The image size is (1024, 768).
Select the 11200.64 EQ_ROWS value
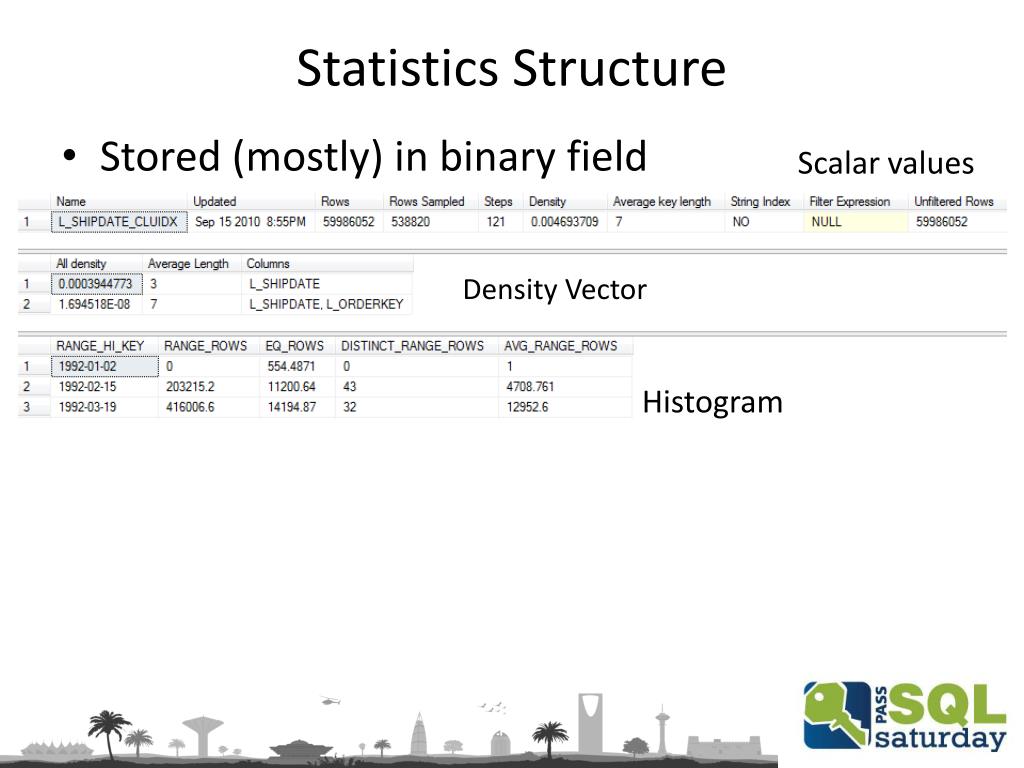pyautogui.click(x=291, y=386)
